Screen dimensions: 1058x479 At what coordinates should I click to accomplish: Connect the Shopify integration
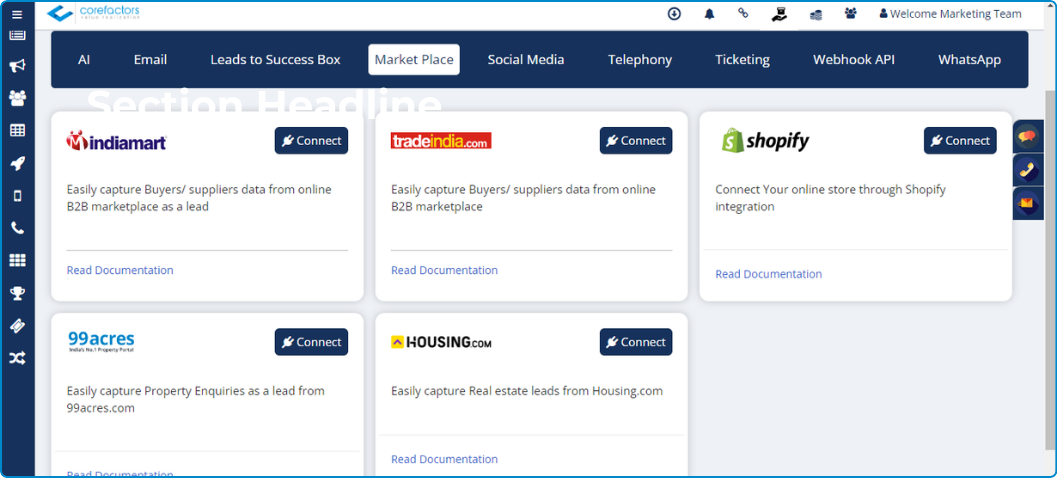(959, 141)
